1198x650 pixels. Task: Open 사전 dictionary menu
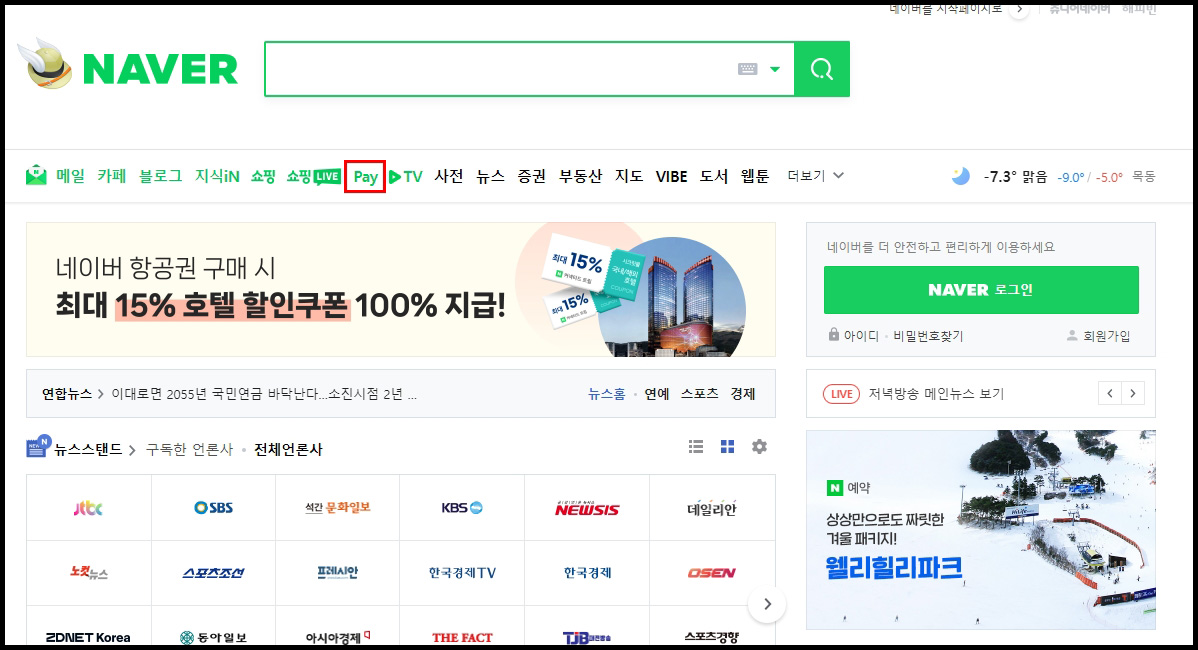pyautogui.click(x=449, y=176)
